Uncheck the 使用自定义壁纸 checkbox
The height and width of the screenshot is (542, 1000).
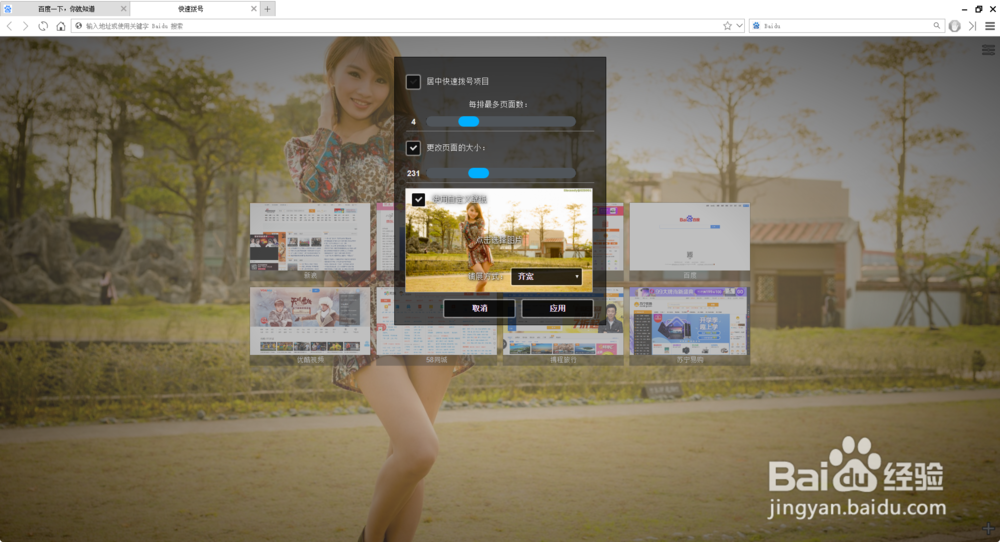[418, 200]
